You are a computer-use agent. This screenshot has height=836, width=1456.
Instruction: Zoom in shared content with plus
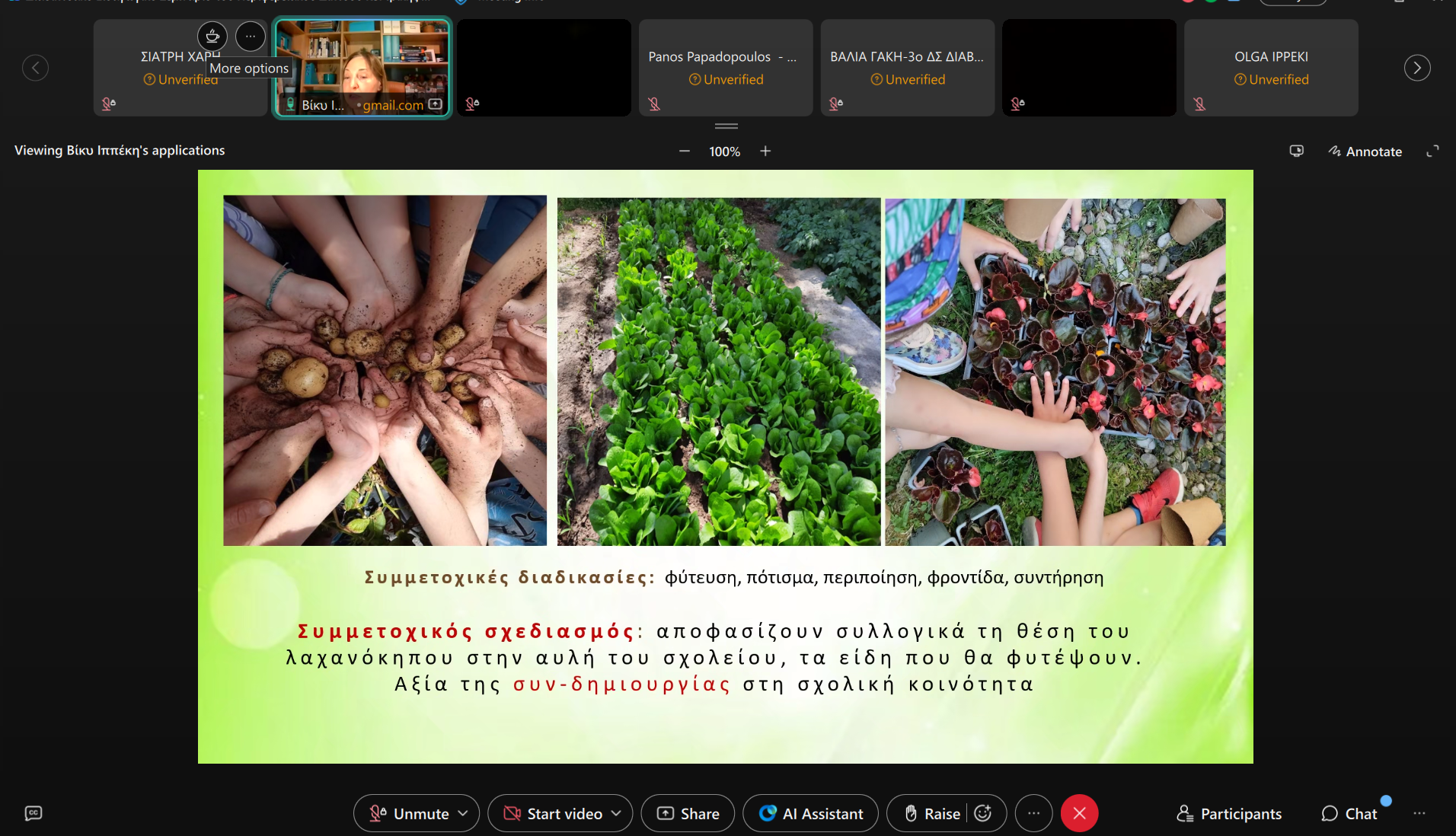coord(765,152)
